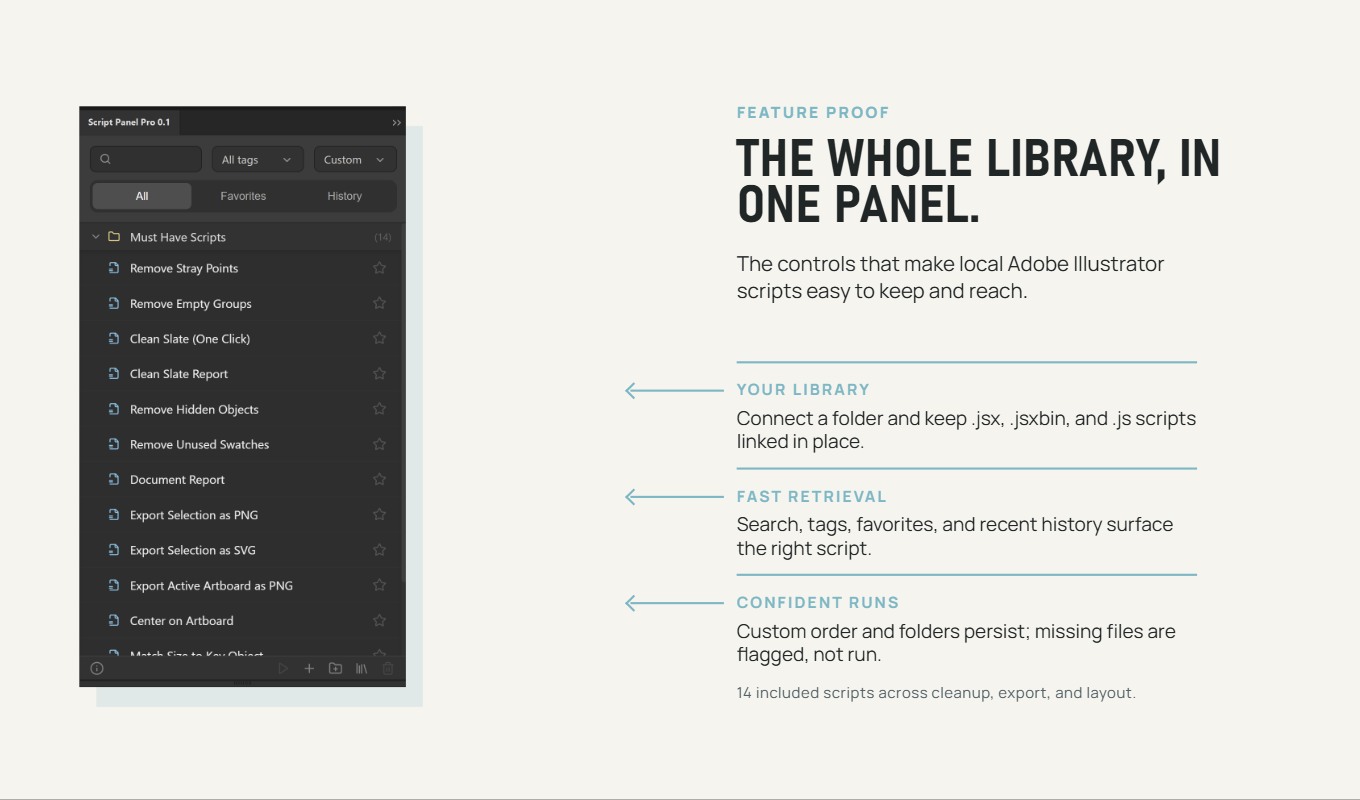Viewport: 1360px width, 800px height.
Task: Collapse the panel with the double-arrow icon
Action: [396, 123]
